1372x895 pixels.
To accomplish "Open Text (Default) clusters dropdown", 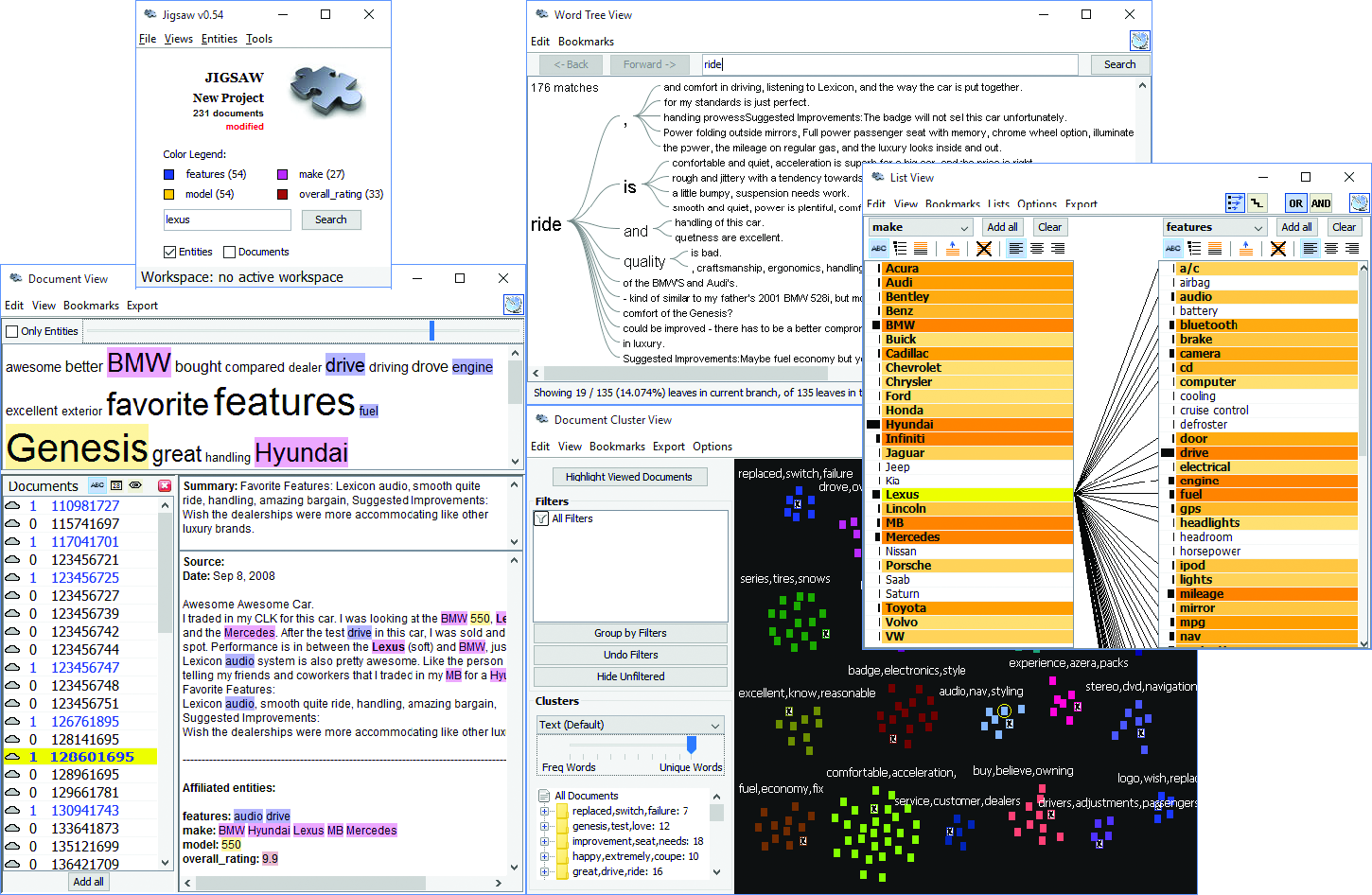I will (630, 725).
